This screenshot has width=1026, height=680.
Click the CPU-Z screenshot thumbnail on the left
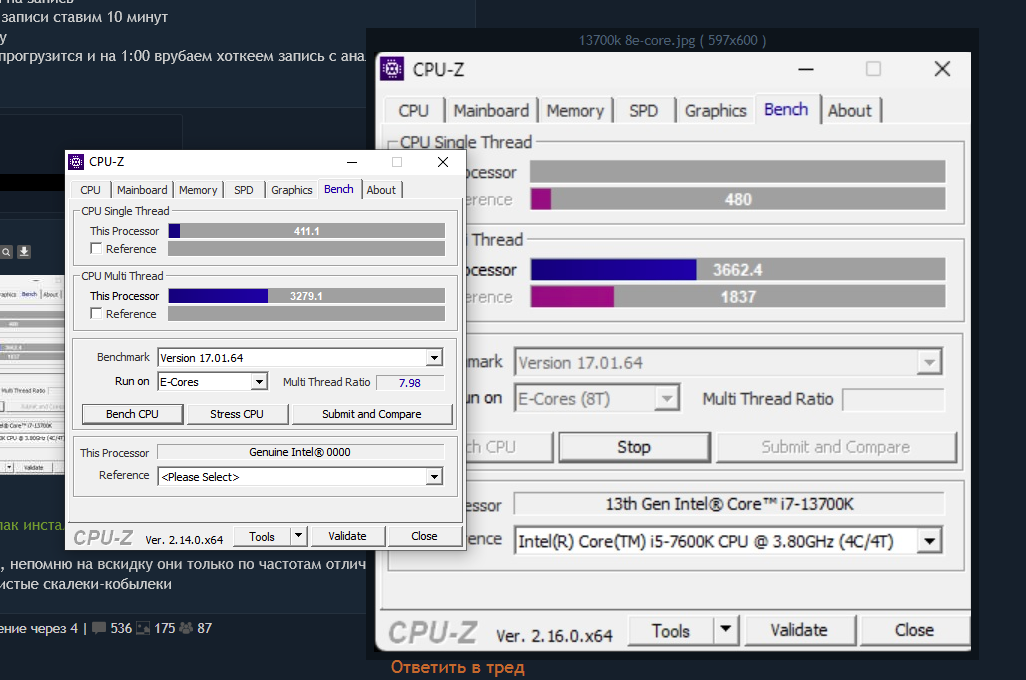click(x=32, y=374)
